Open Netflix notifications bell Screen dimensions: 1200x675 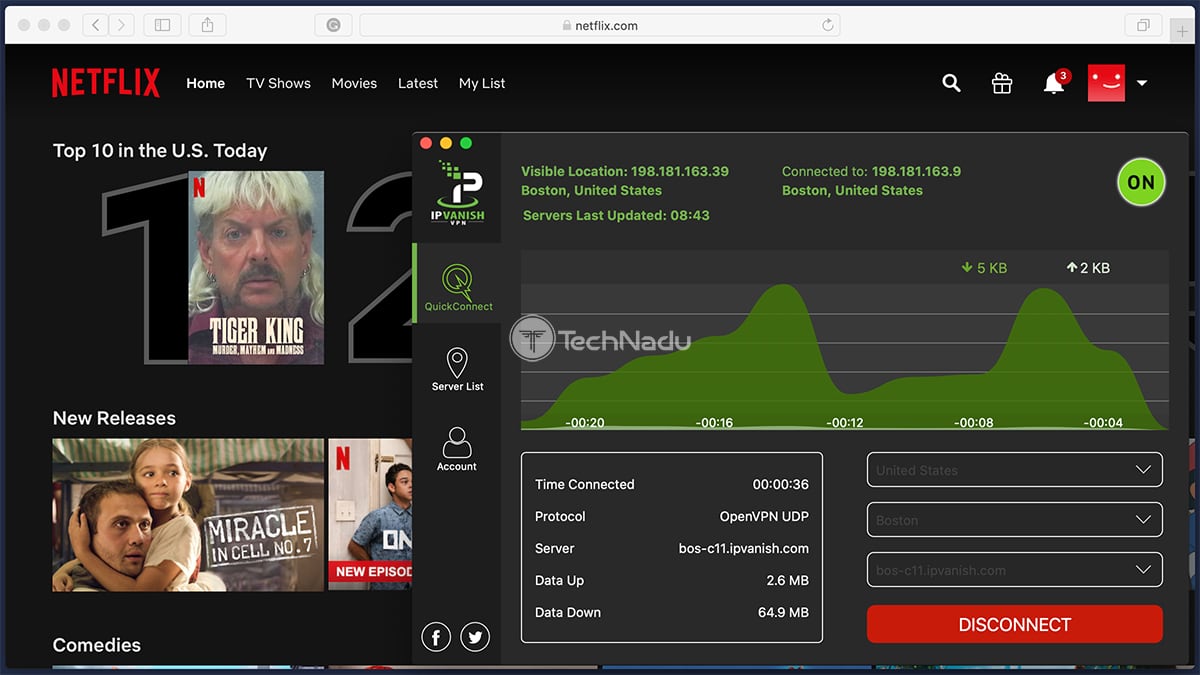coord(1054,84)
